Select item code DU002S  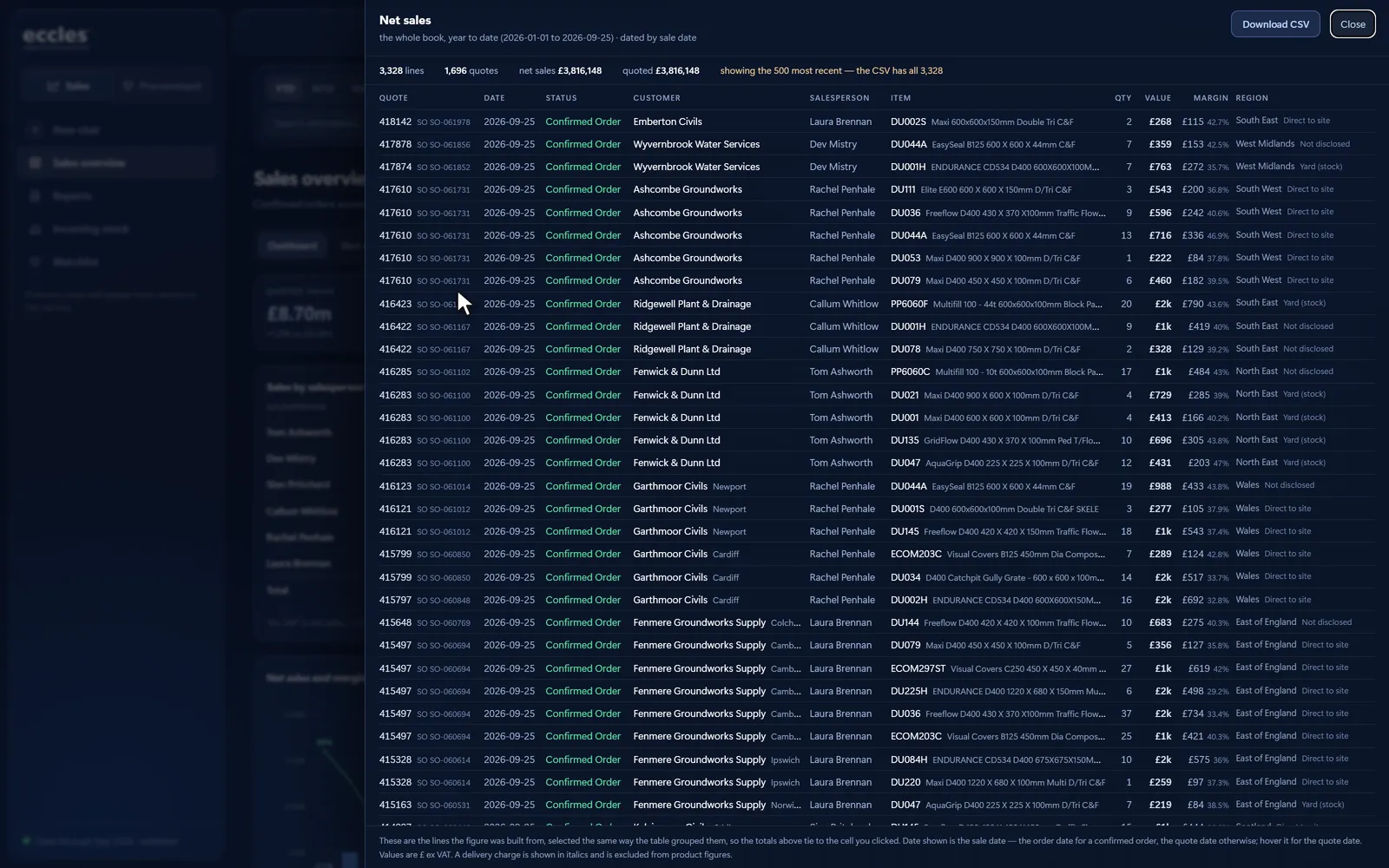point(908,122)
